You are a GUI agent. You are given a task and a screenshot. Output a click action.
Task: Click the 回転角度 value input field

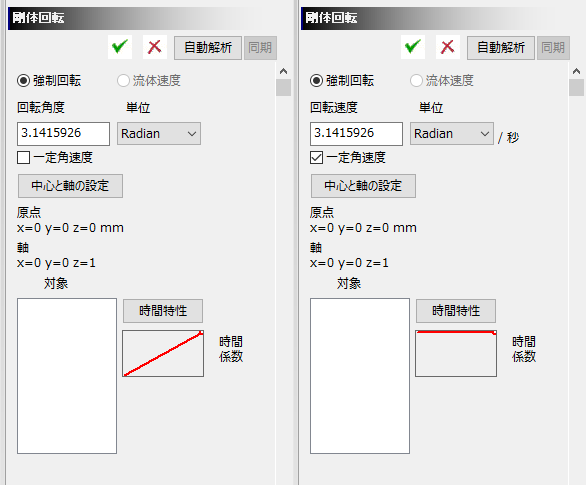pos(64,133)
